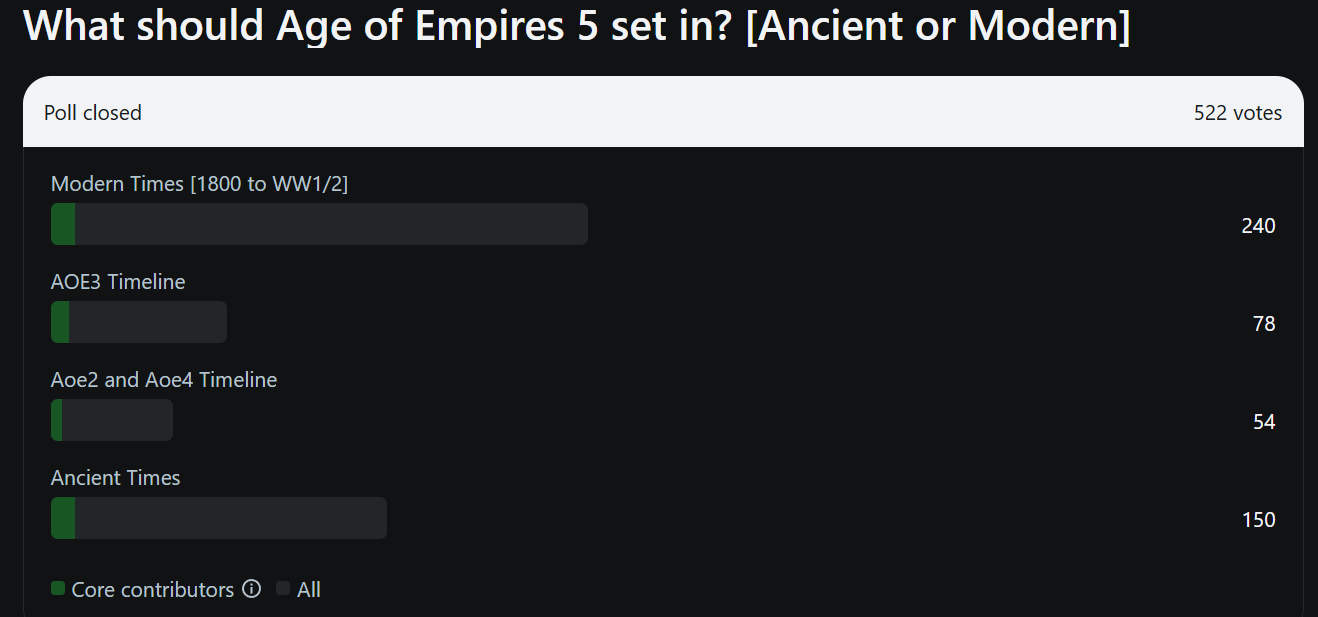
Task: Click the green segment of Modern Times bar
Action: (63, 224)
